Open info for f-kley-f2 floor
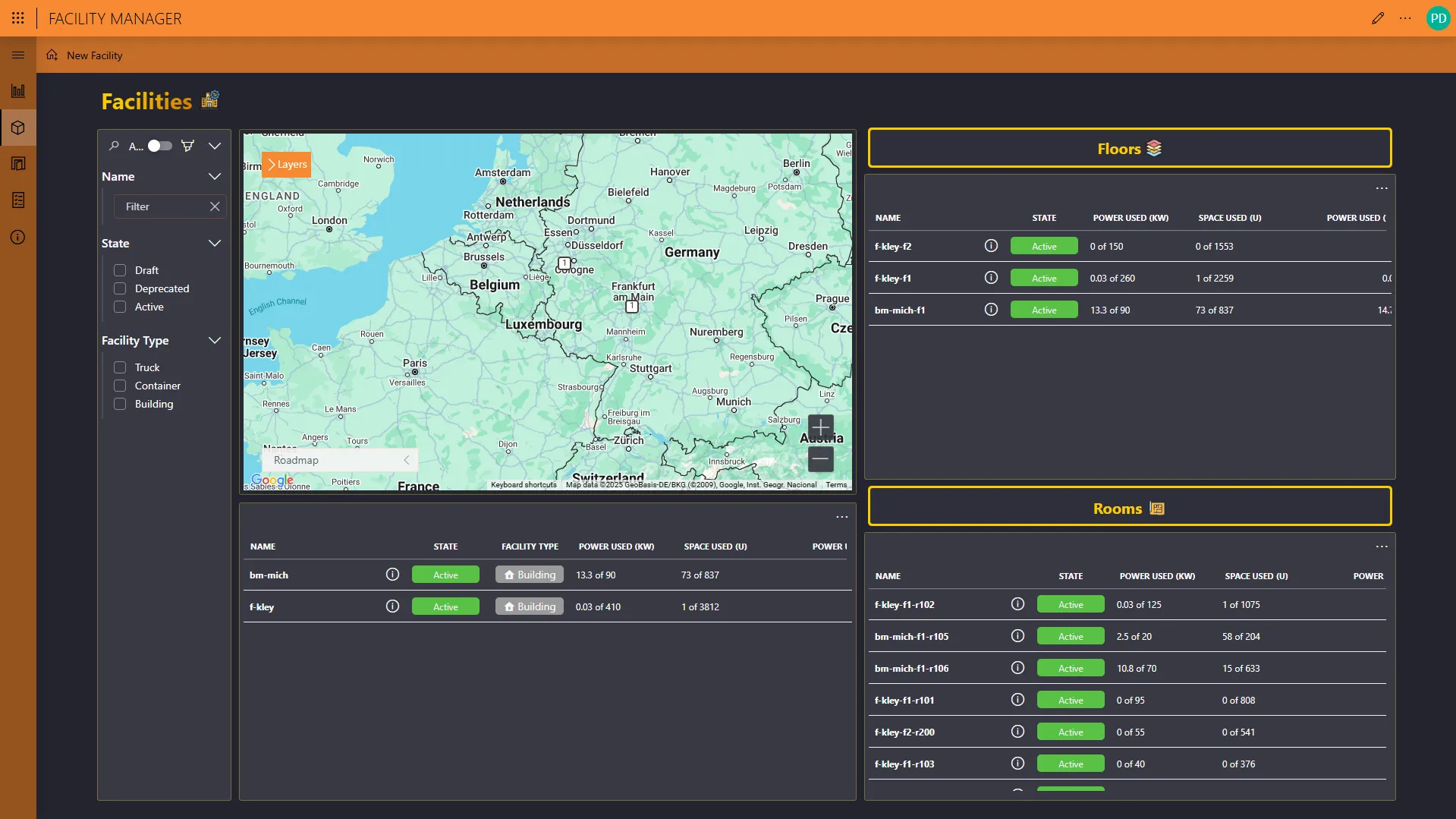 [991, 246]
